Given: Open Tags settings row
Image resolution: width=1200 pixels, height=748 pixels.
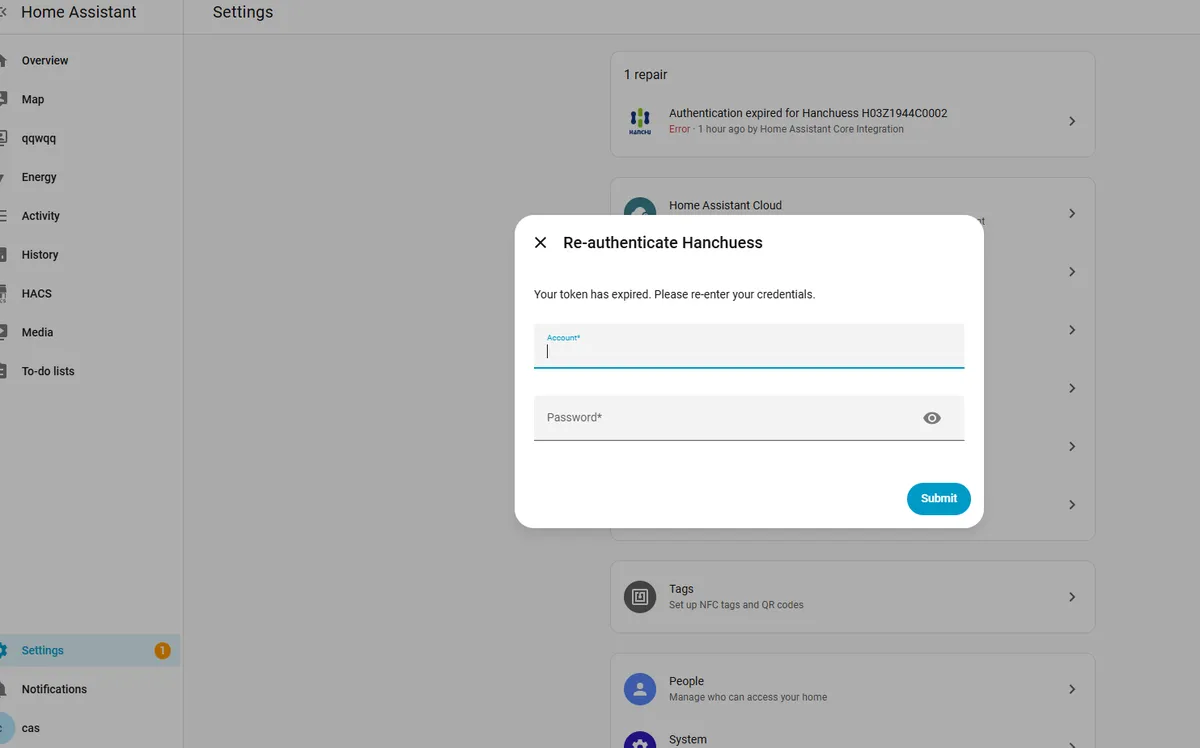Looking at the screenshot, I should coord(853,597).
